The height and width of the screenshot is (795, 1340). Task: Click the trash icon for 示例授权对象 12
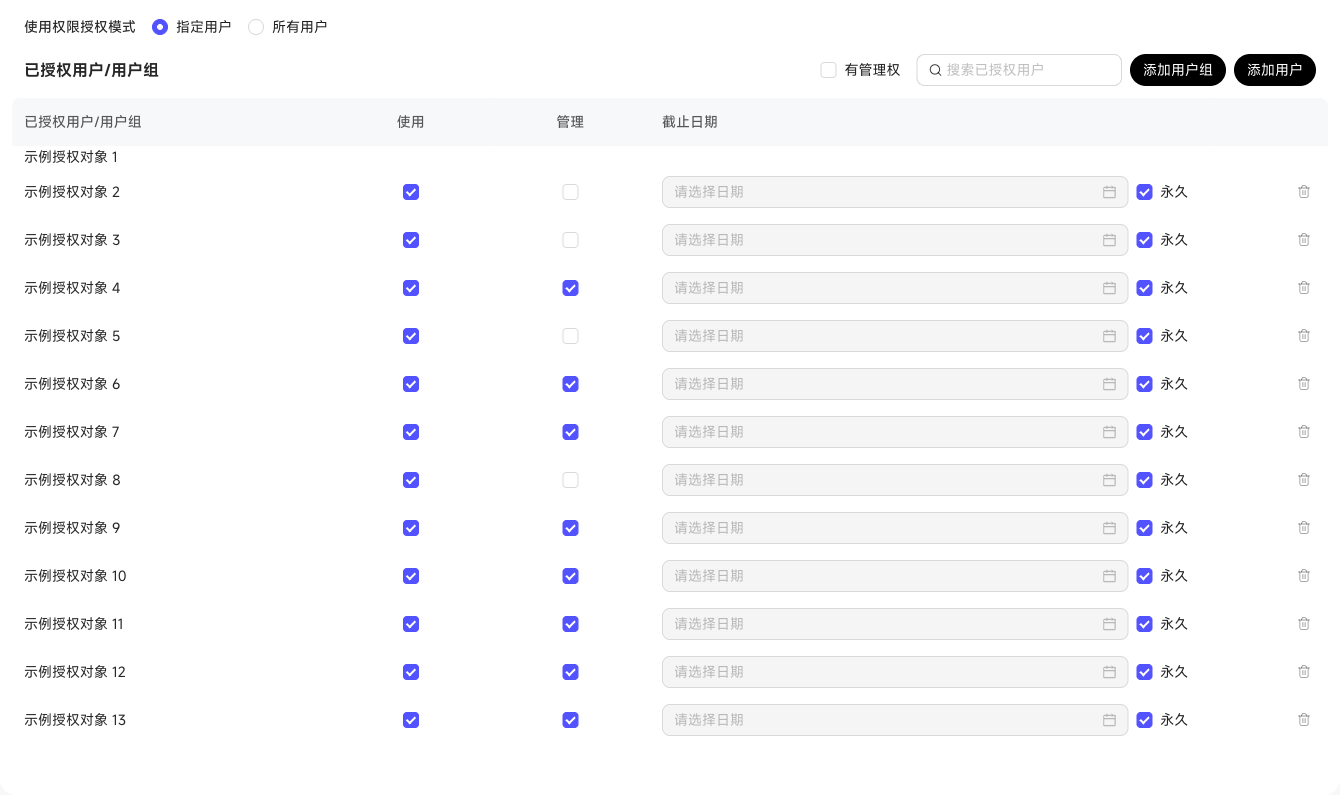tap(1304, 672)
